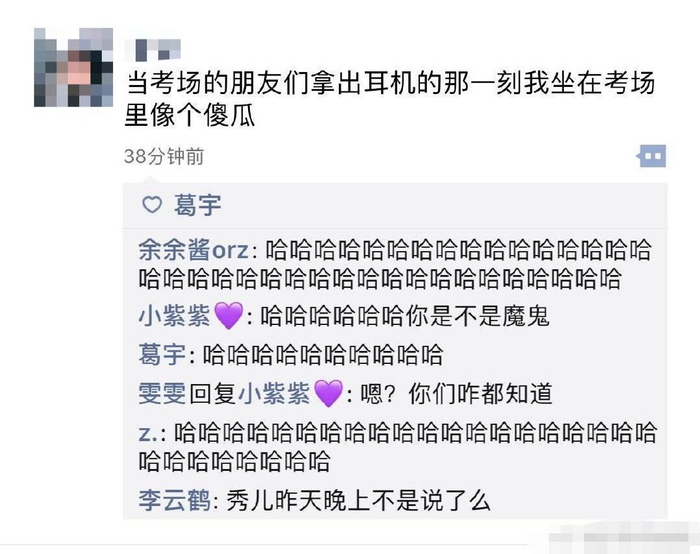Open the comment bubble menu icon

(651, 156)
